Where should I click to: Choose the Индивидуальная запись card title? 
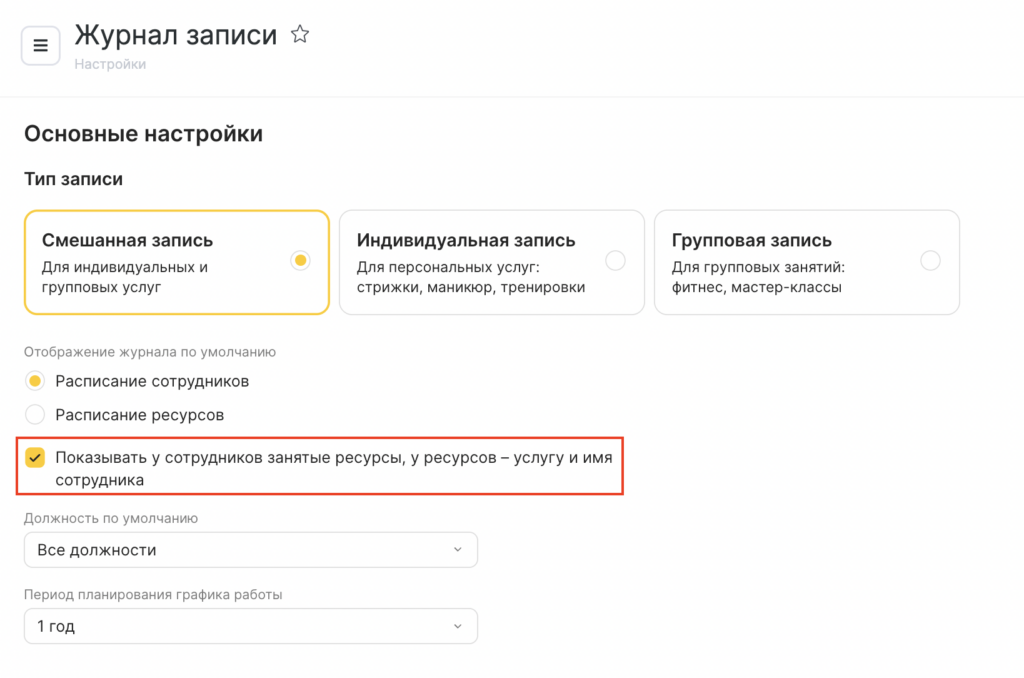coord(466,240)
